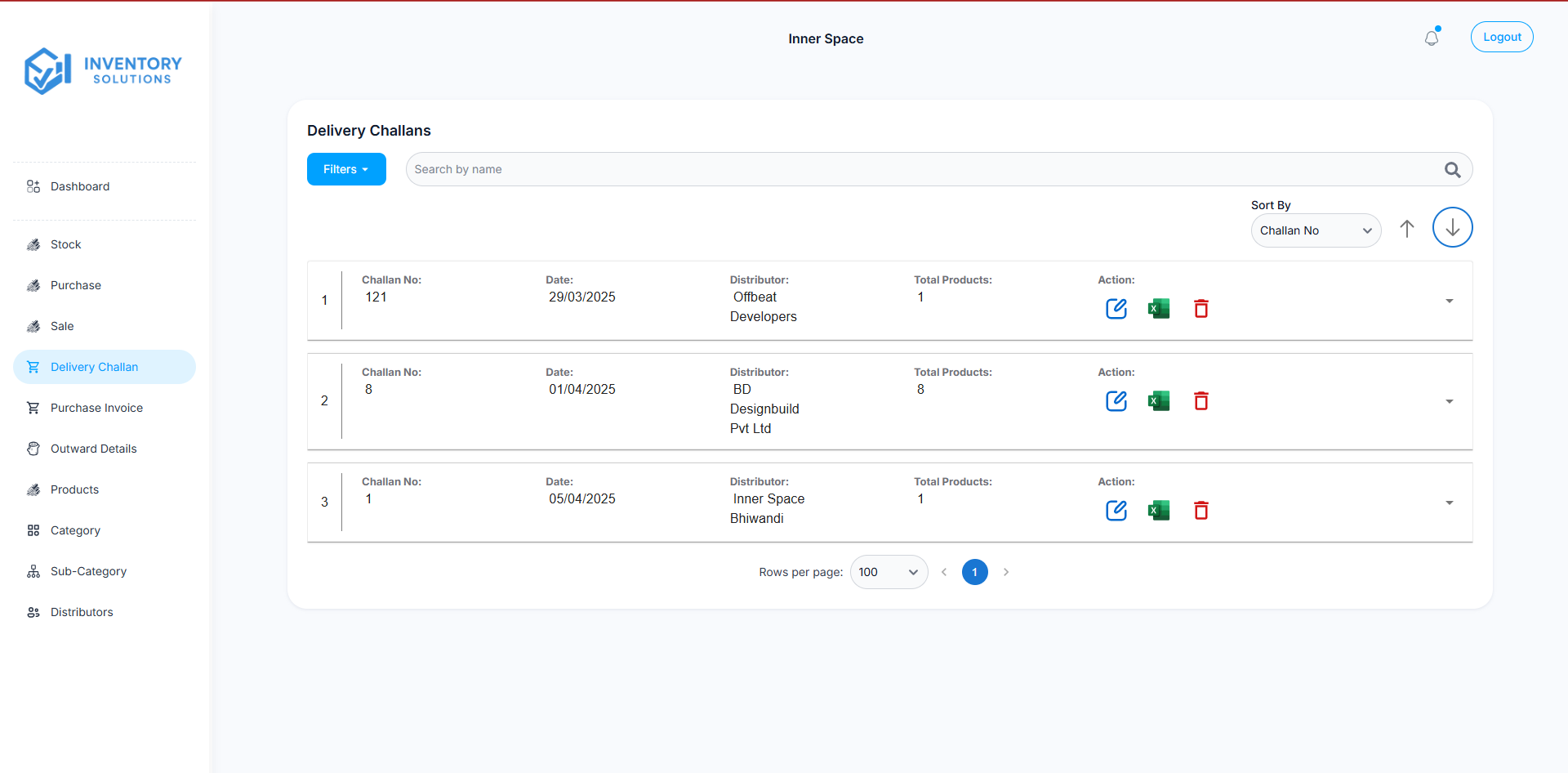Screen dimensions: 1568x773
Task: Click the Distributors people icon
Action: (x=33, y=612)
